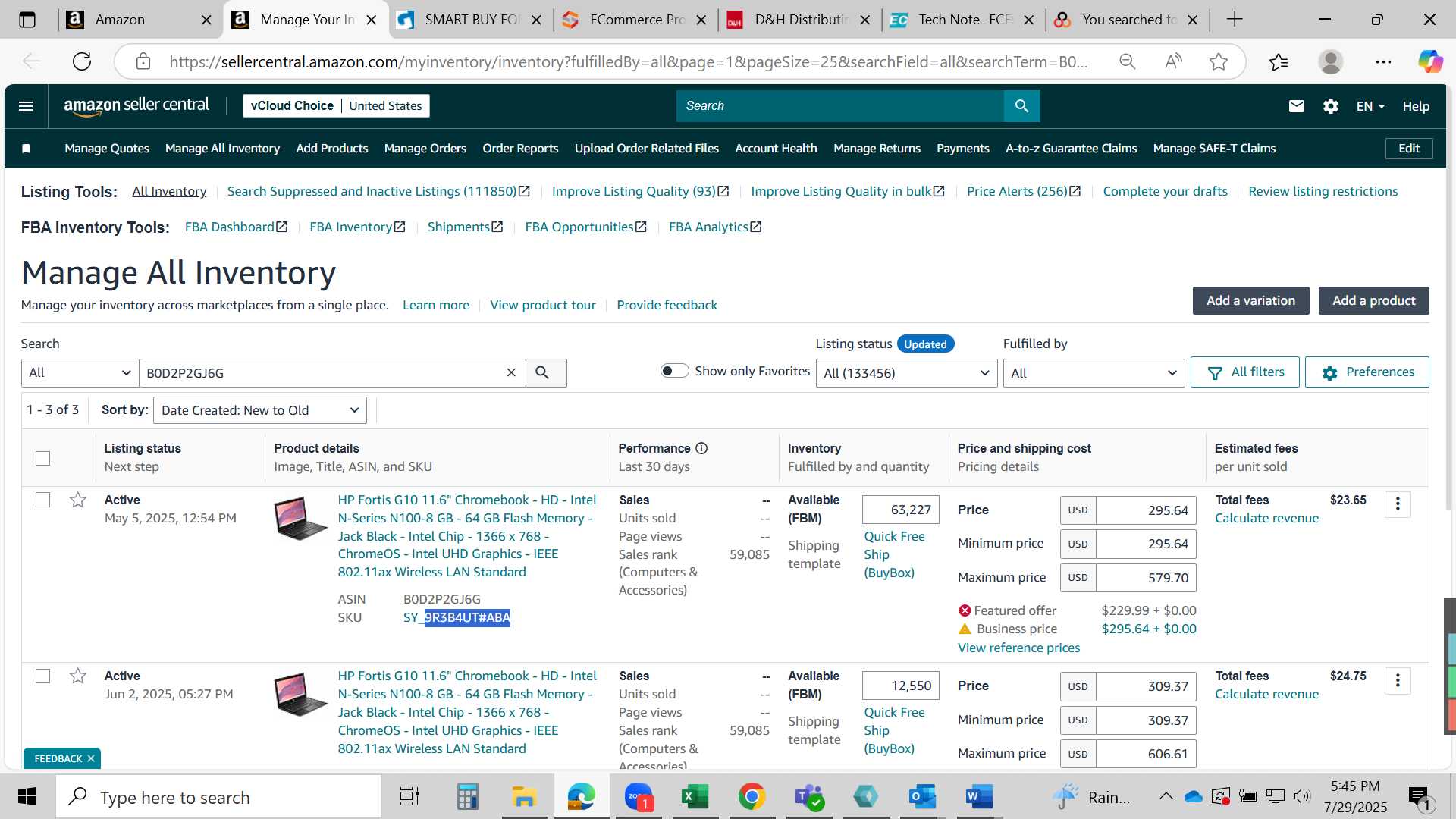1456x819 pixels.
Task: Click the Price field showing 295.64
Action: (1145, 510)
